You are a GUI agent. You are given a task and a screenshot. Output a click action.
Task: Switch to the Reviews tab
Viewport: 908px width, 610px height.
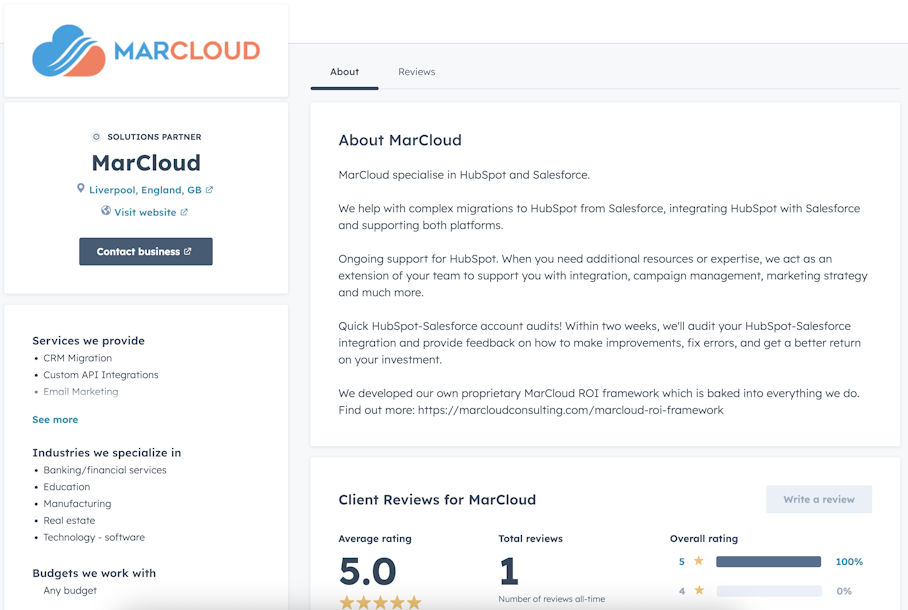point(416,71)
